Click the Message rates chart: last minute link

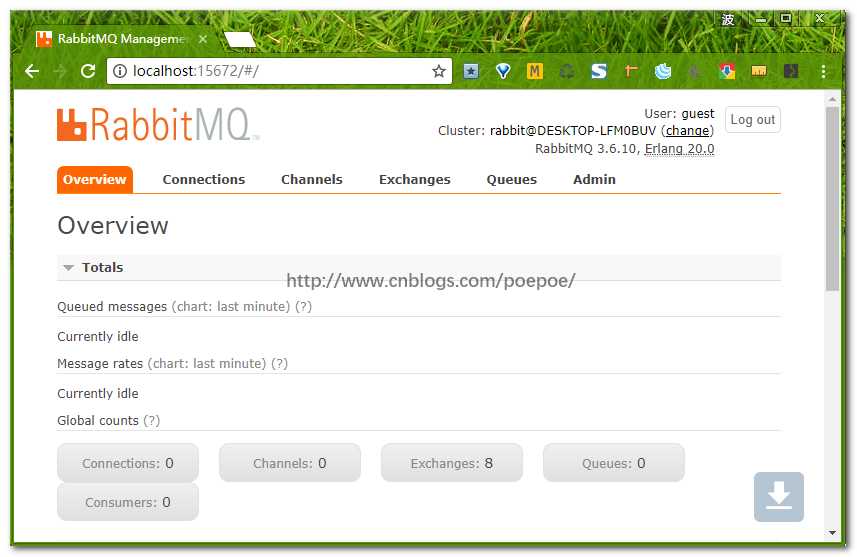(207, 363)
